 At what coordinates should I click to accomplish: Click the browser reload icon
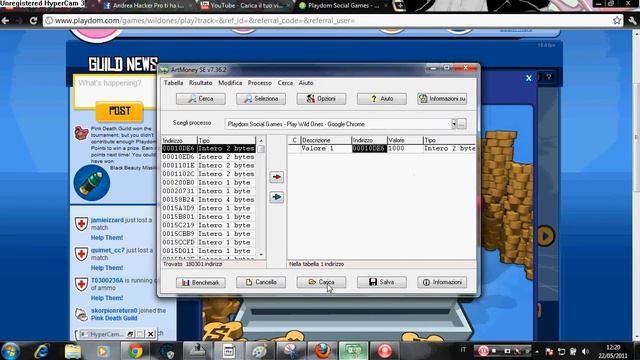pos(33,20)
